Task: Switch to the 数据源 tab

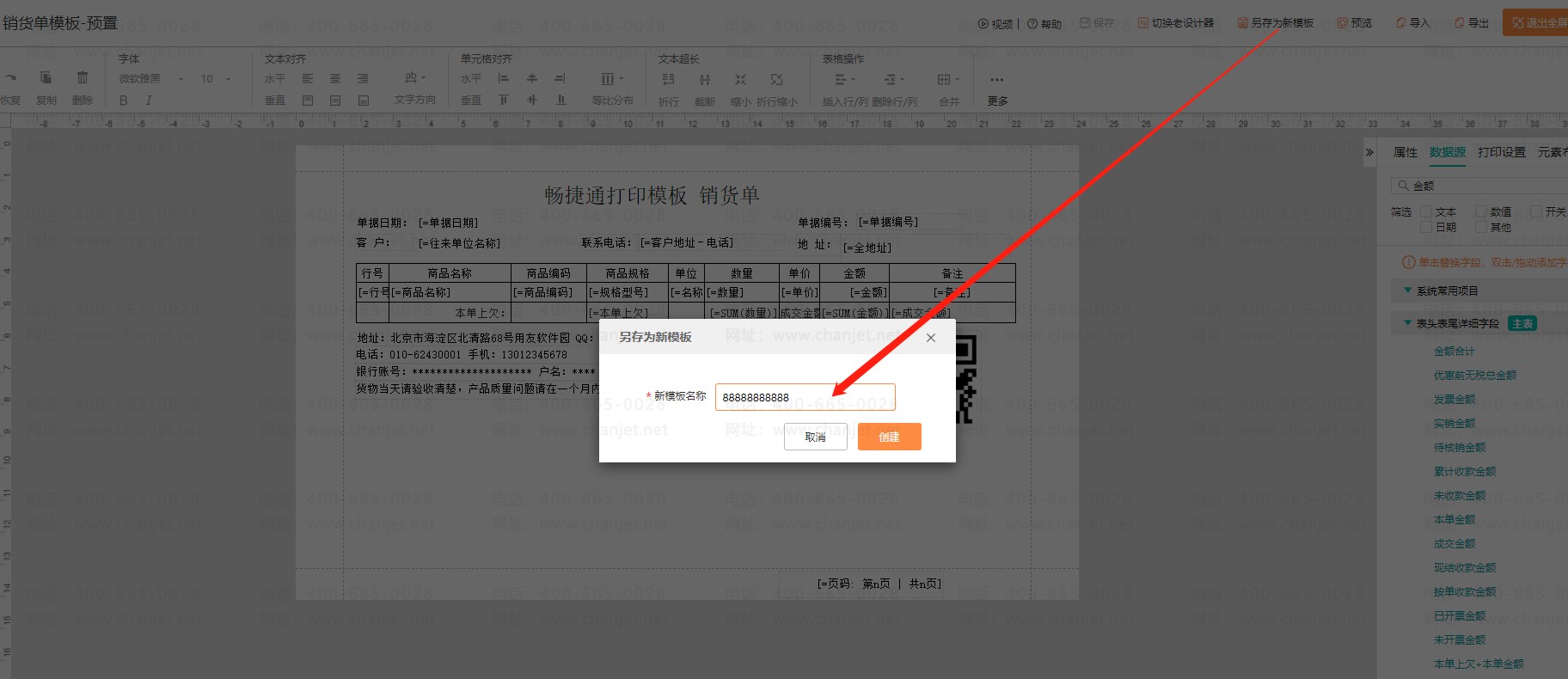Action: coord(1448,152)
